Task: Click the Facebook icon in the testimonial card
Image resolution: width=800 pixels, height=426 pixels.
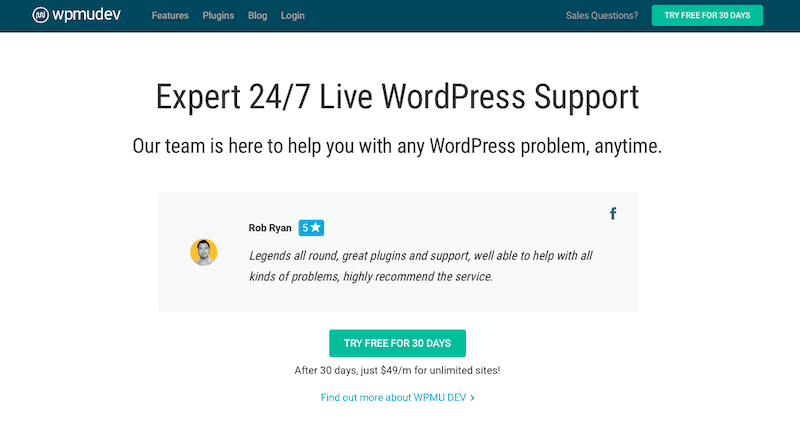Action: tap(613, 214)
